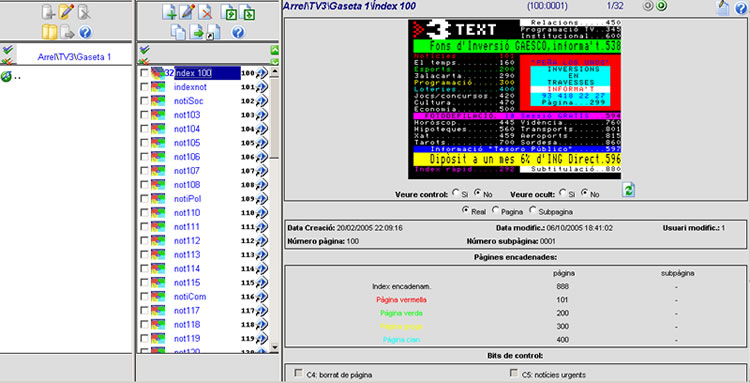Image resolution: width=750 pixels, height=383 pixels.
Task: Click the copy pages icon
Action: tap(178, 32)
